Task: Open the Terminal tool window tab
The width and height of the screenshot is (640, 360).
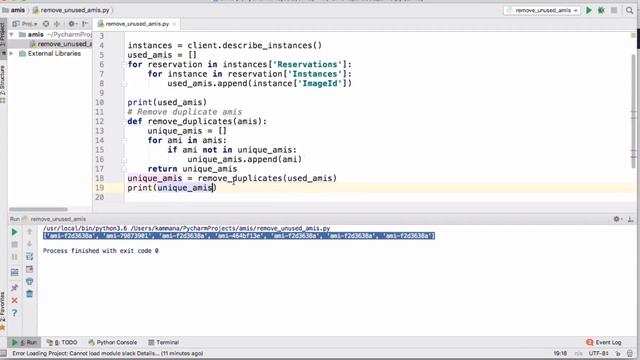Action: (x=163, y=342)
